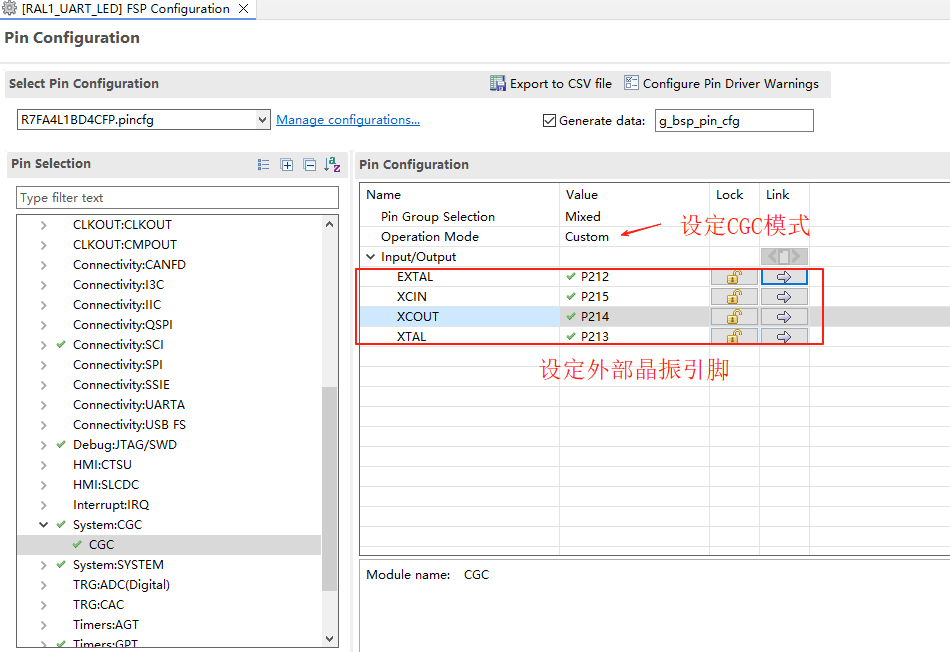Follow link arrow for XCIN pin
The image size is (950, 652).
pyautogui.click(x=784, y=297)
